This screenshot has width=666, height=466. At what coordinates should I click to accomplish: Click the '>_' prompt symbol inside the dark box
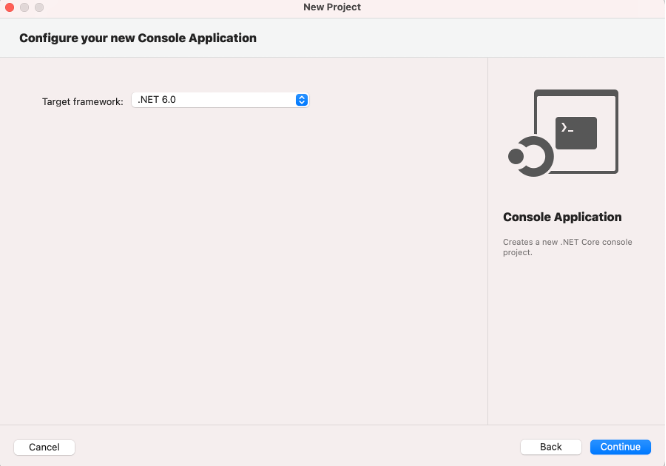click(x=567, y=127)
